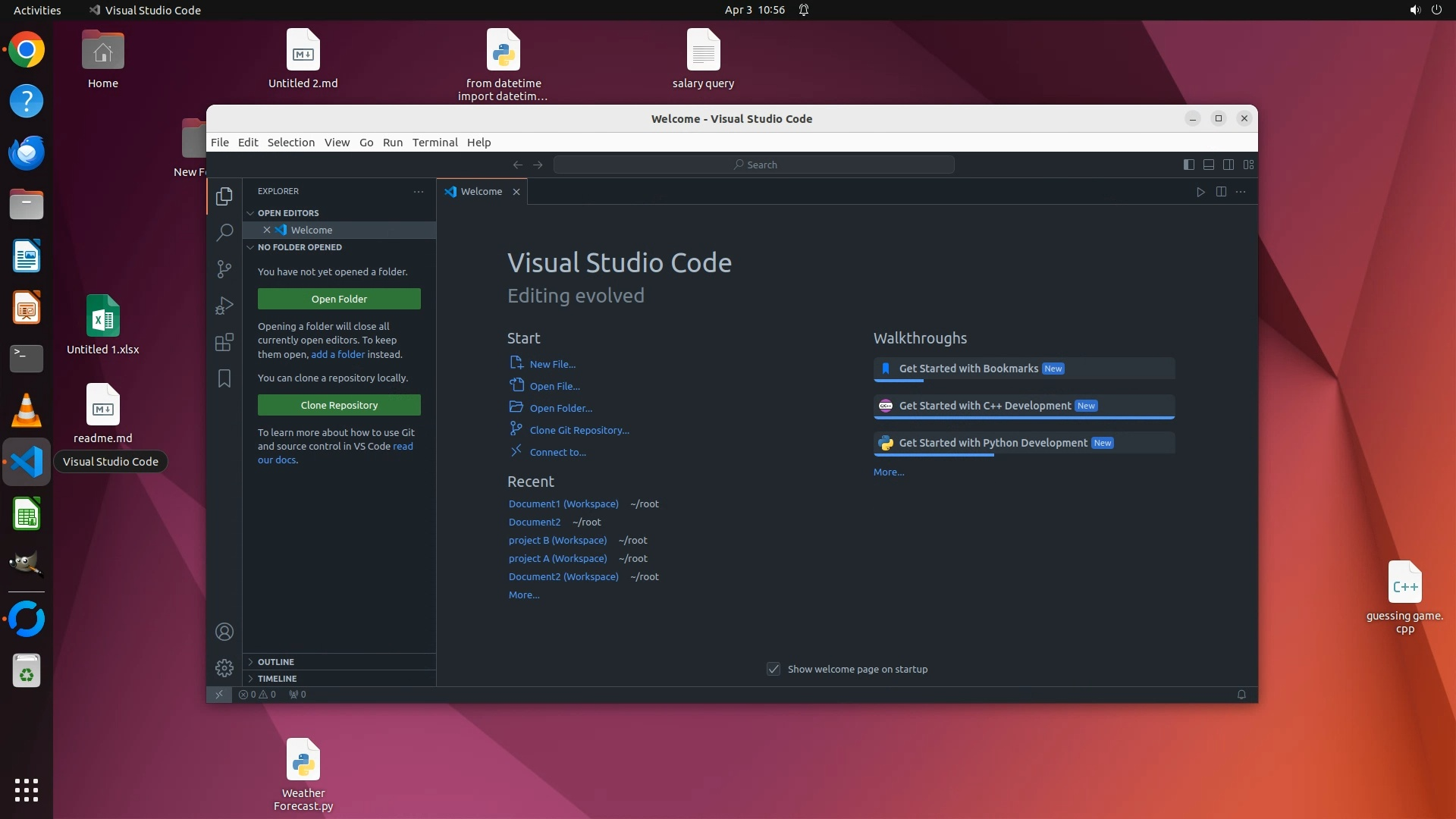Open the Terminal menu
This screenshot has height=819, width=1456.
[x=435, y=143]
